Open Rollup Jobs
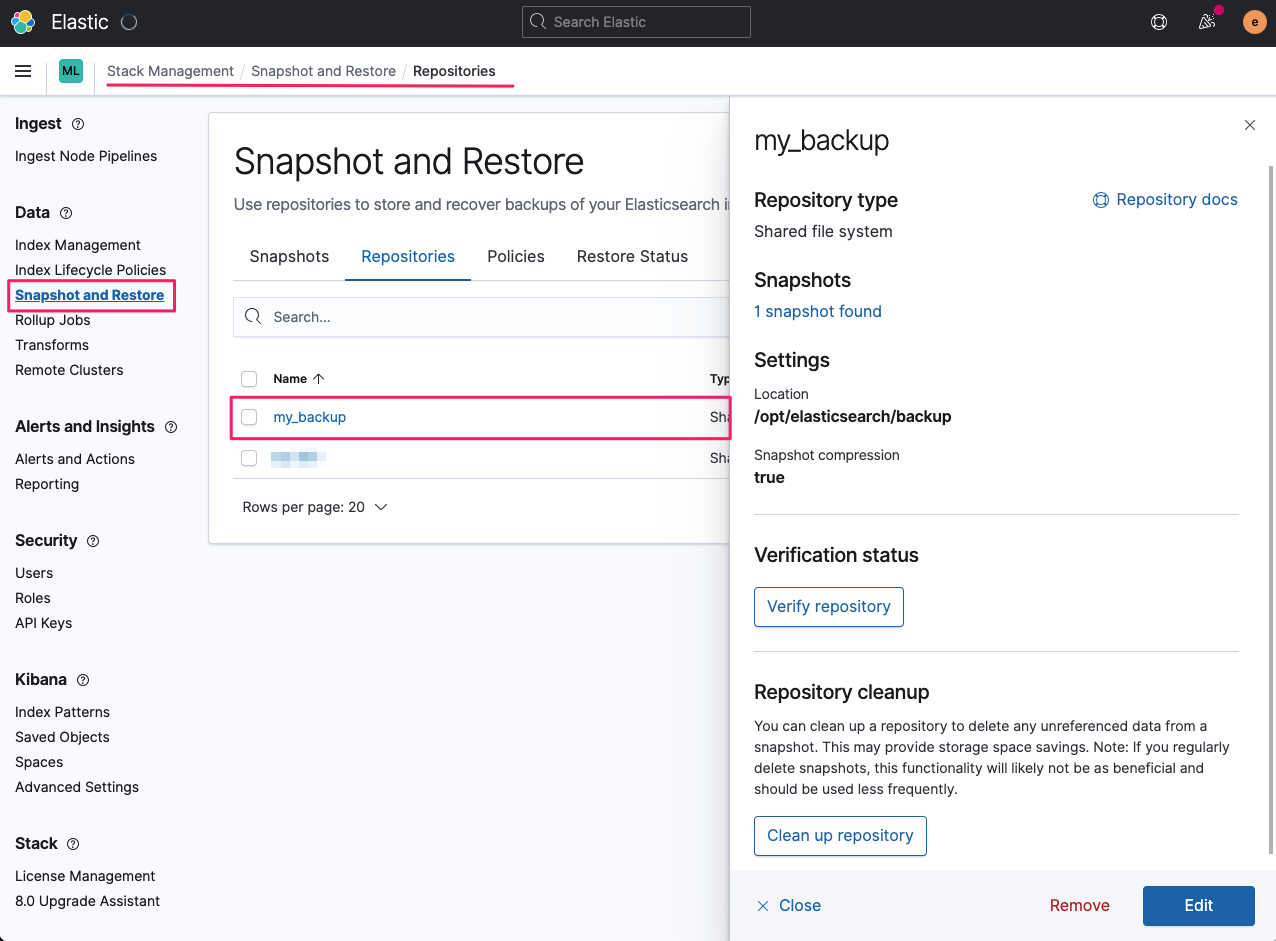This screenshot has width=1276, height=941. tap(53, 320)
